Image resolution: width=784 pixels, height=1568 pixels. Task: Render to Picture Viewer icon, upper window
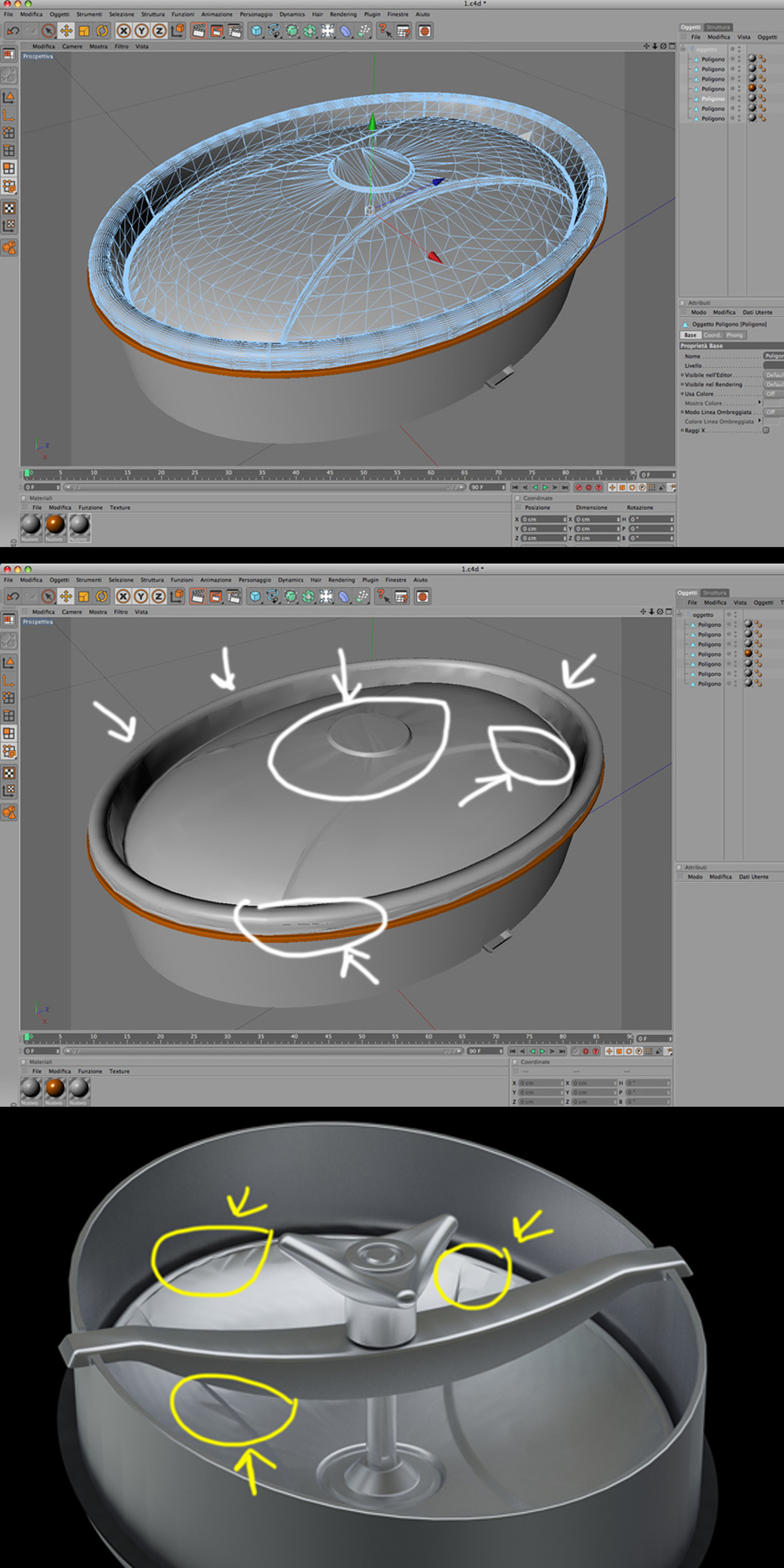pyautogui.click(x=216, y=31)
